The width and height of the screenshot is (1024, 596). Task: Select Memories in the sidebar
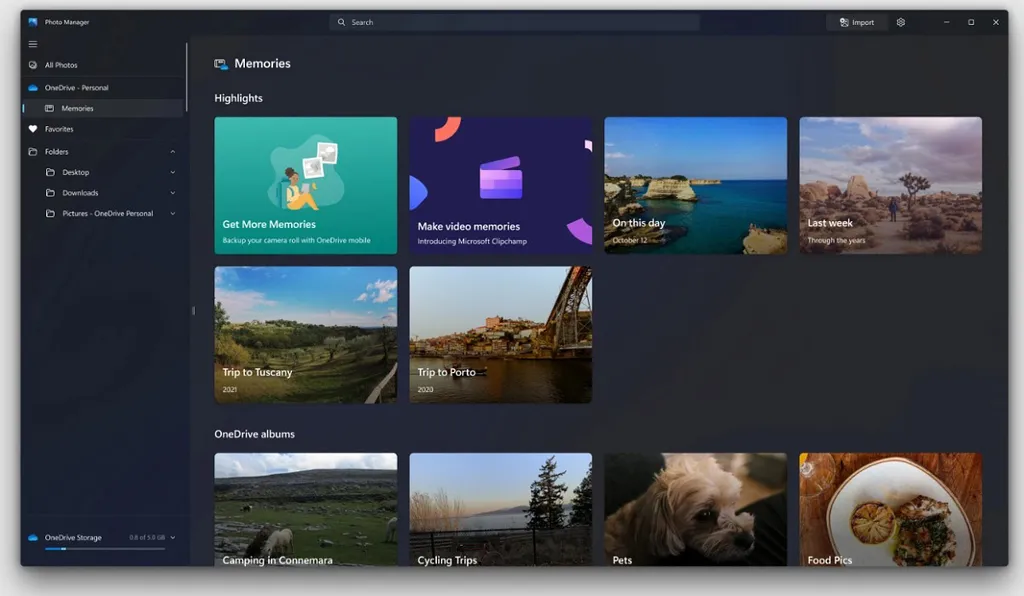[x=103, y=108]
